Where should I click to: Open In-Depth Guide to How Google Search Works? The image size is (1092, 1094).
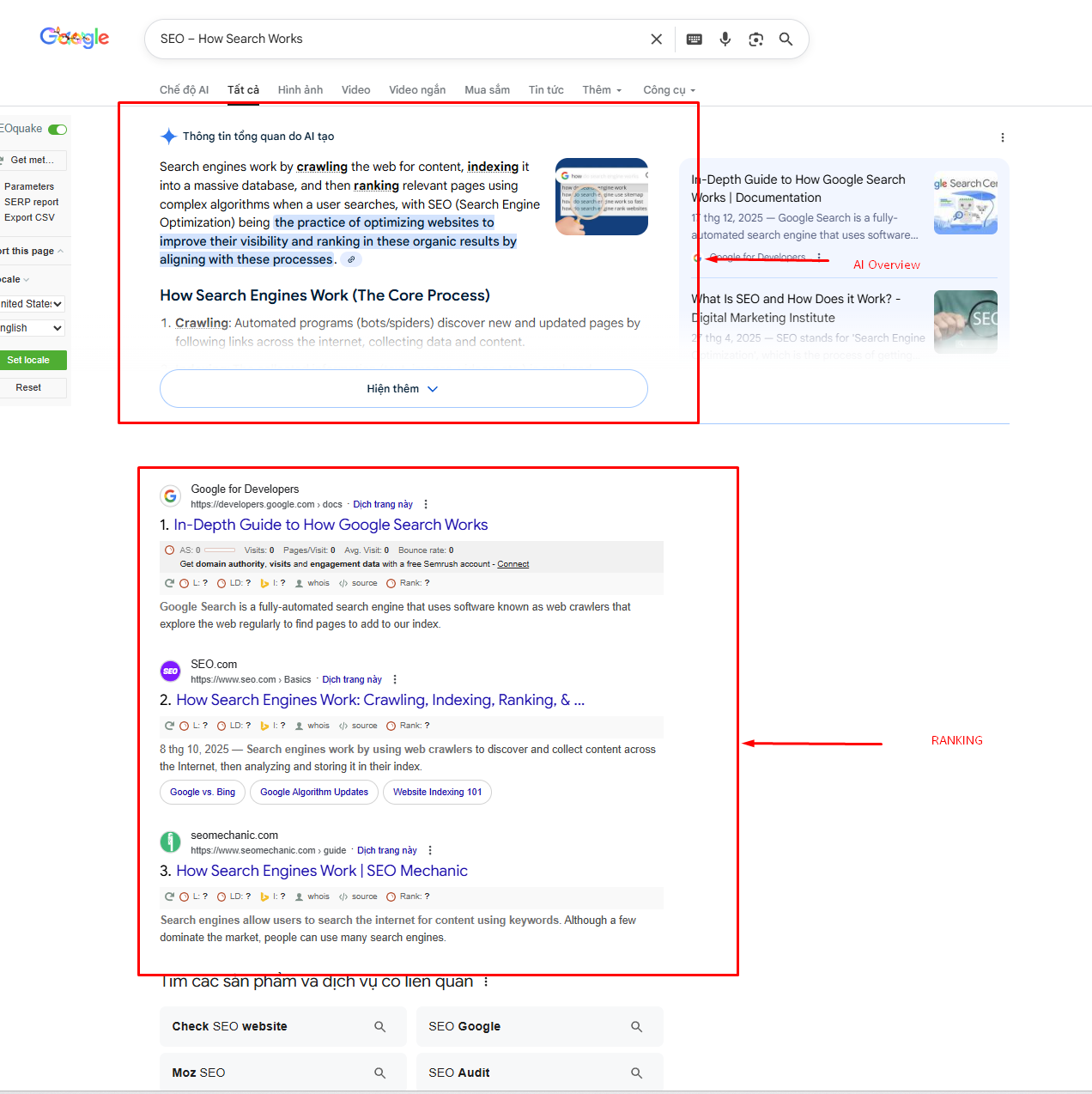tap(331, 525)
